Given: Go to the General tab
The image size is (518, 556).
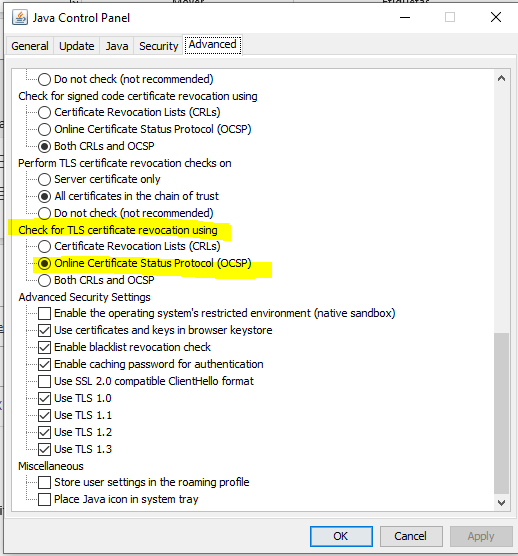Looking at the screenshot, I should (30, 46).
